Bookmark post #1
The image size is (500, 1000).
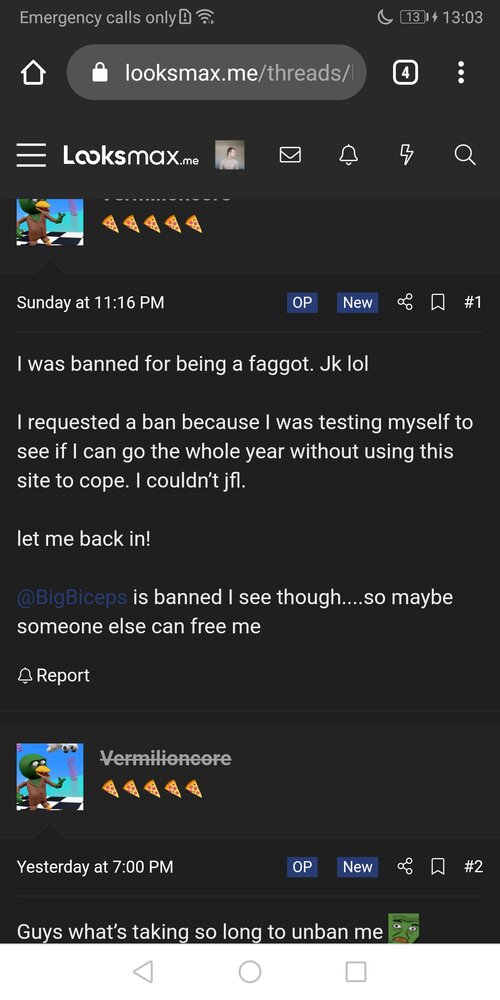point(438,302)
